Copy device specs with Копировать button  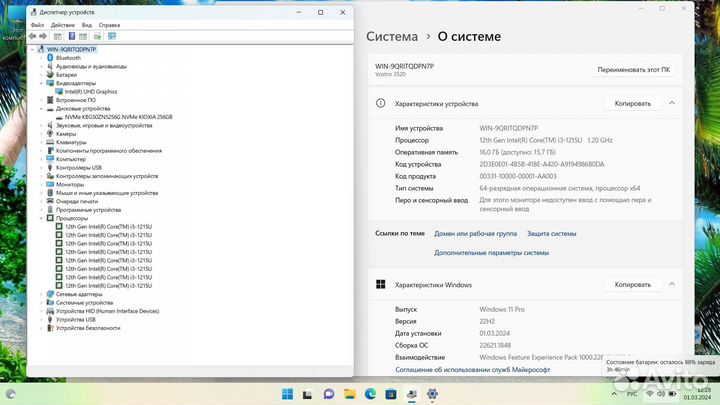(632, 103)
